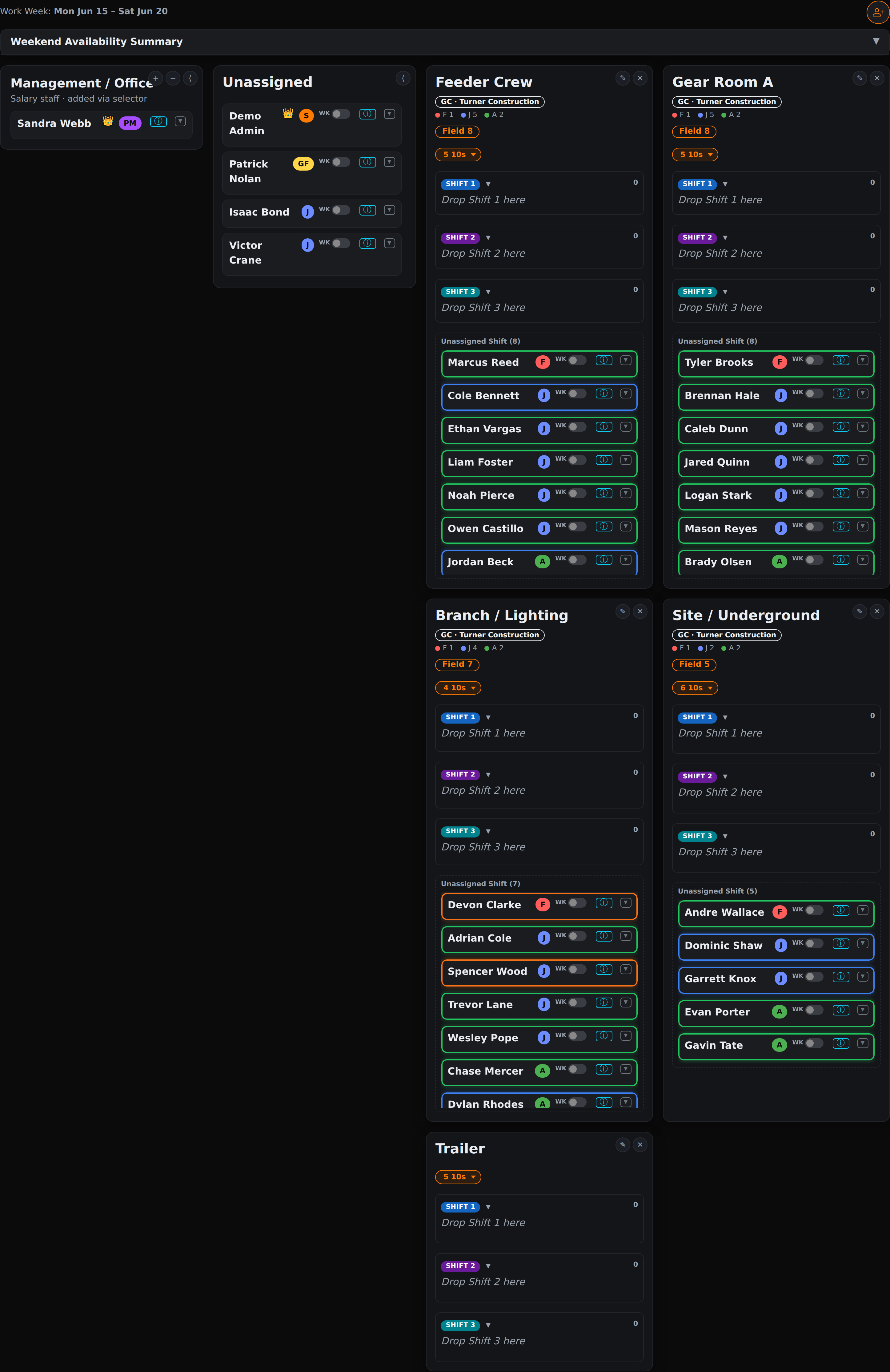Click Field 8 tag on Feeder Crew
The image size is (890, 1372).
(457, 131)
